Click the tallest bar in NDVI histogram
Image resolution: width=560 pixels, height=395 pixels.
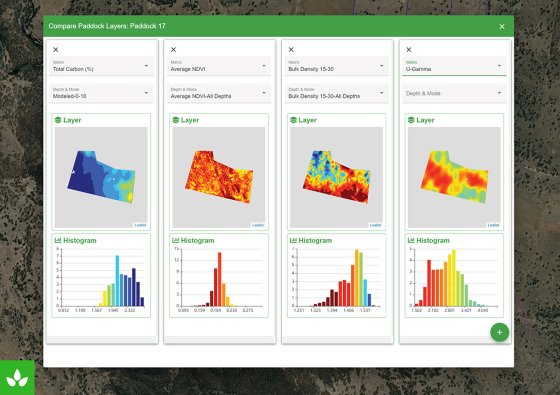tap(219, 279)
